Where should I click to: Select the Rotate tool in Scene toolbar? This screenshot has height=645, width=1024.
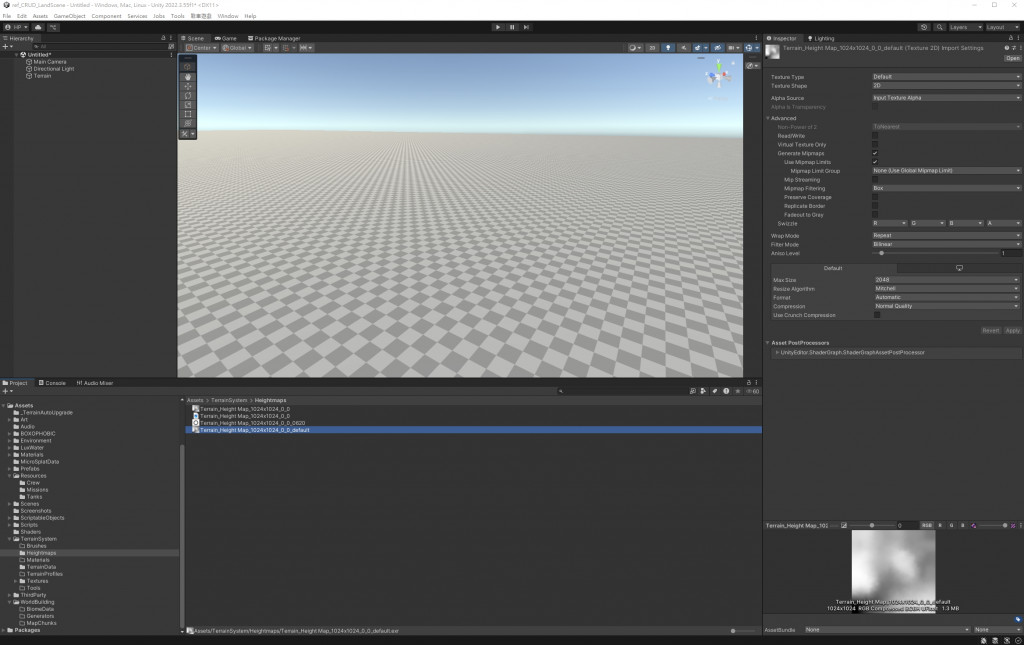(x=187, y=95)
